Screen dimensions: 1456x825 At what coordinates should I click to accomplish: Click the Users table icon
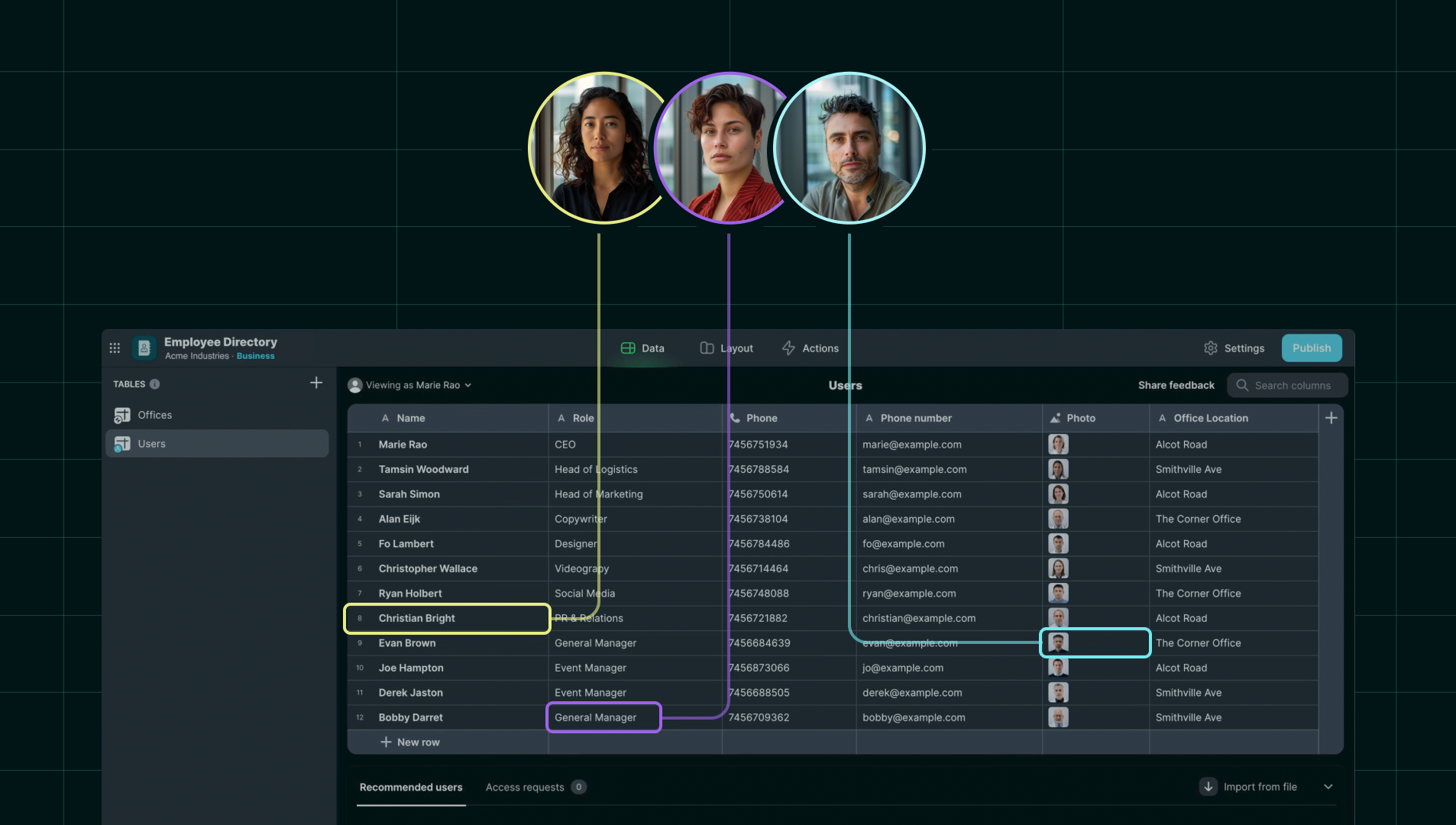click(x=122, y=444)
